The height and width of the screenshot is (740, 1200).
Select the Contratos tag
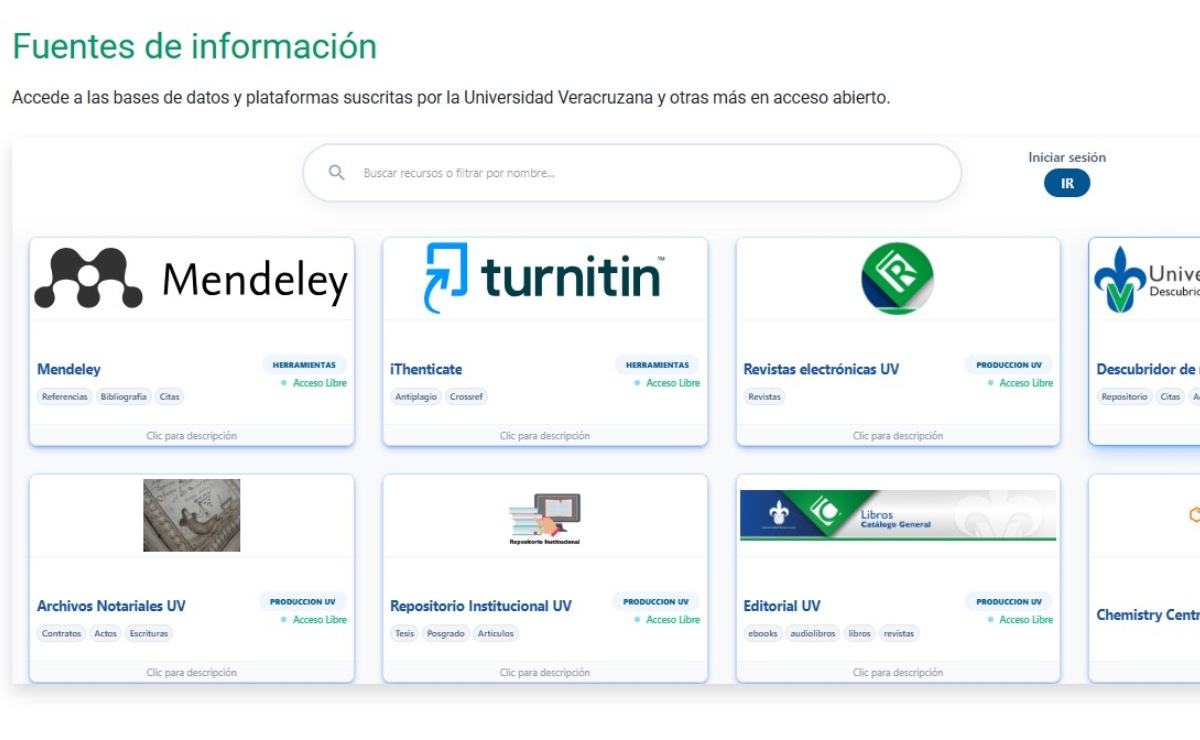tap(62, 634)
